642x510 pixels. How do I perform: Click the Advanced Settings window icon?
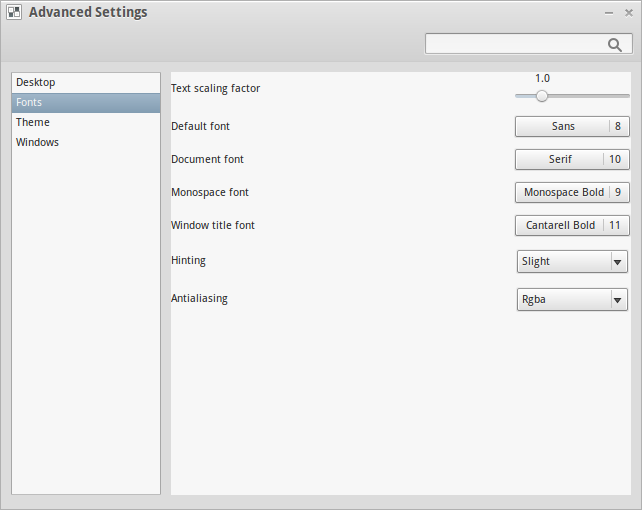(x=14, y=13)
